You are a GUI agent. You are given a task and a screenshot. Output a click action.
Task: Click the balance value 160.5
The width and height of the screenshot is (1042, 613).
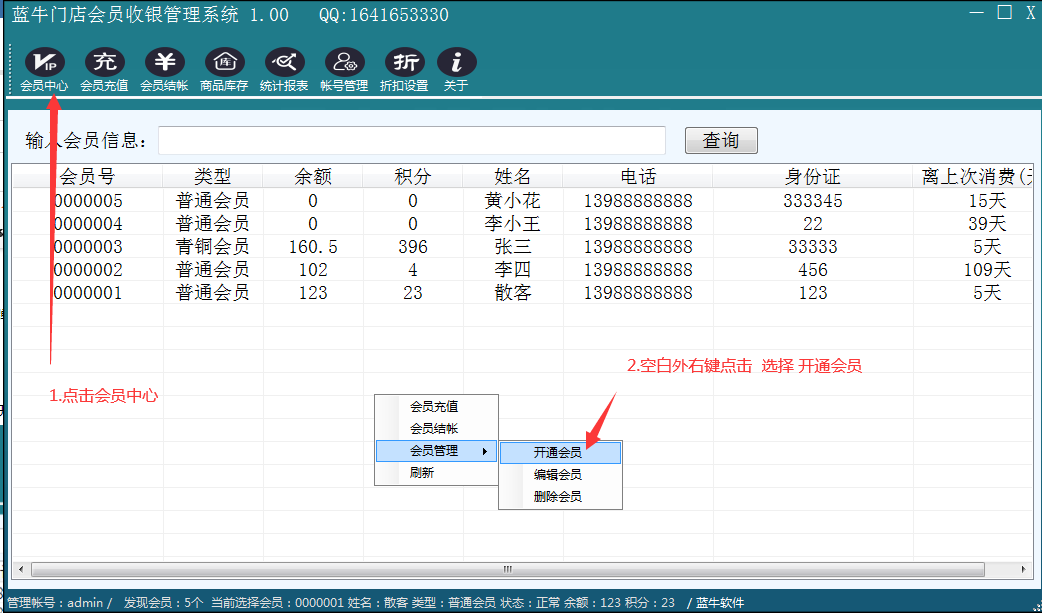pos(313,247)
